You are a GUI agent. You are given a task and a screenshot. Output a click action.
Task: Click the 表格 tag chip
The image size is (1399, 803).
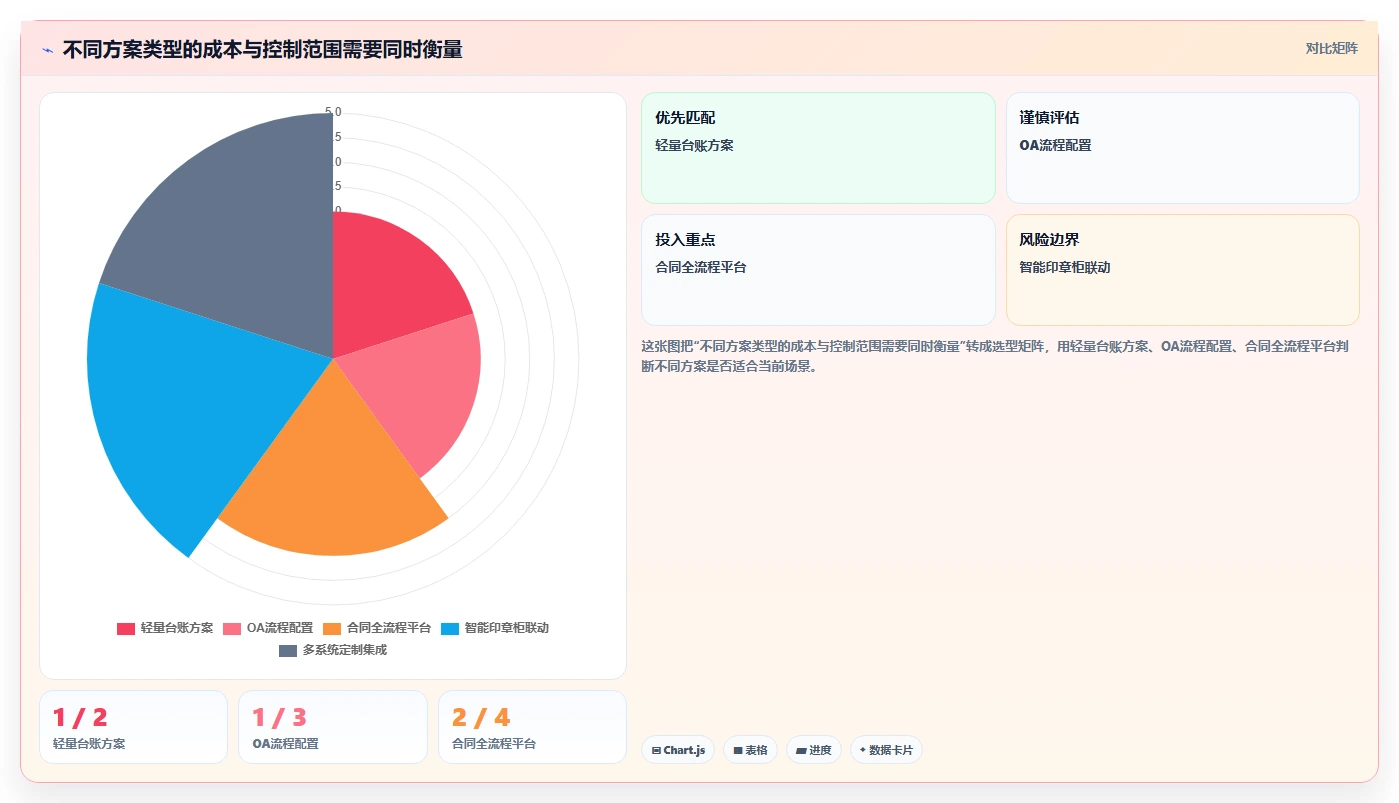point(750,750)
